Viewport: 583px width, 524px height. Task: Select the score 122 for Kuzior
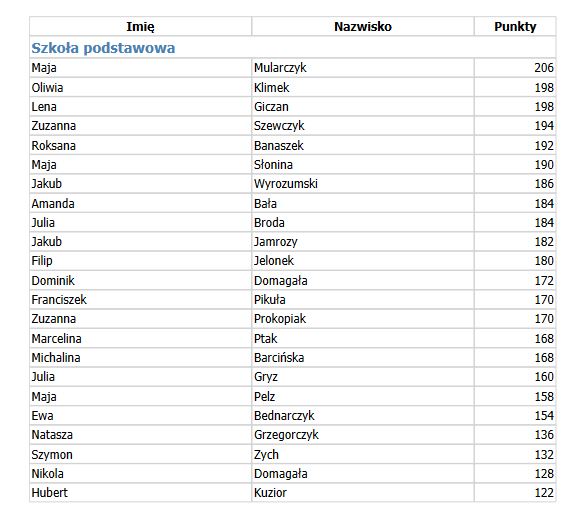coord(544,492)
